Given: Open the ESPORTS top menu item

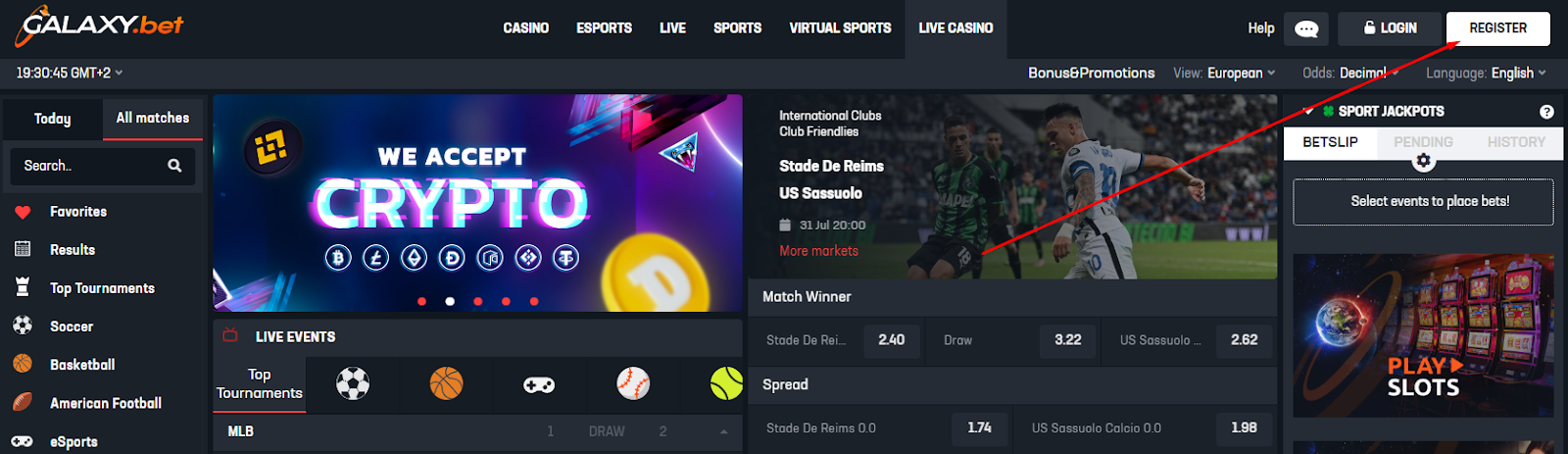Looking at the screenshot, I should (604, 28).
